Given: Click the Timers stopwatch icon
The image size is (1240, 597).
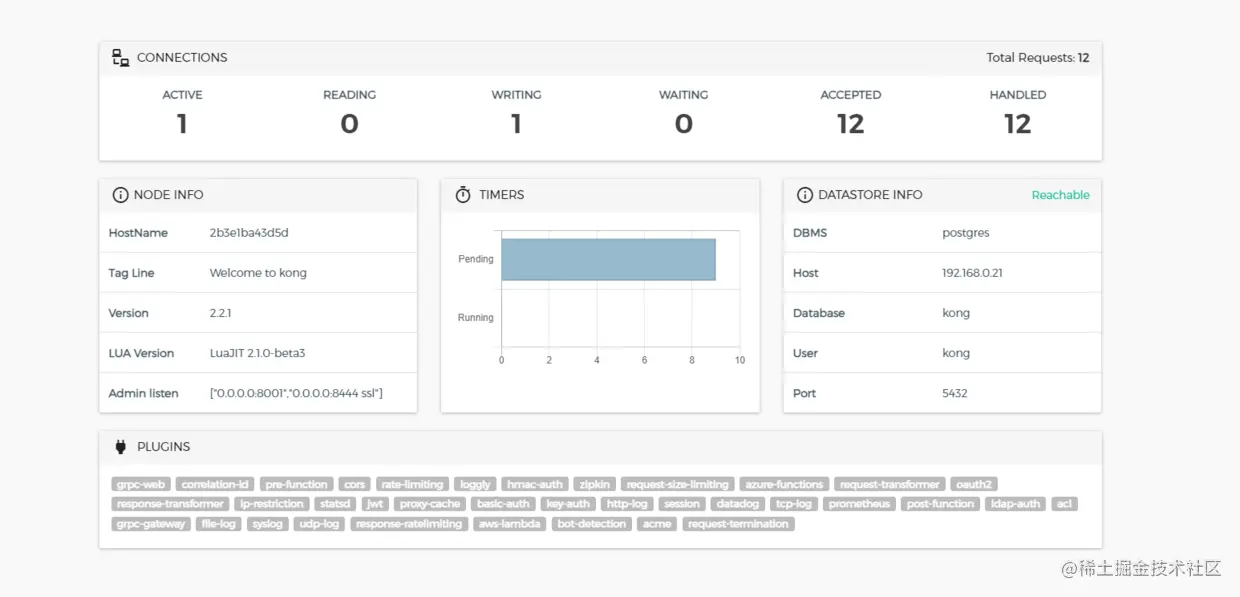Looking at the screenshot, I should [462, 195].
